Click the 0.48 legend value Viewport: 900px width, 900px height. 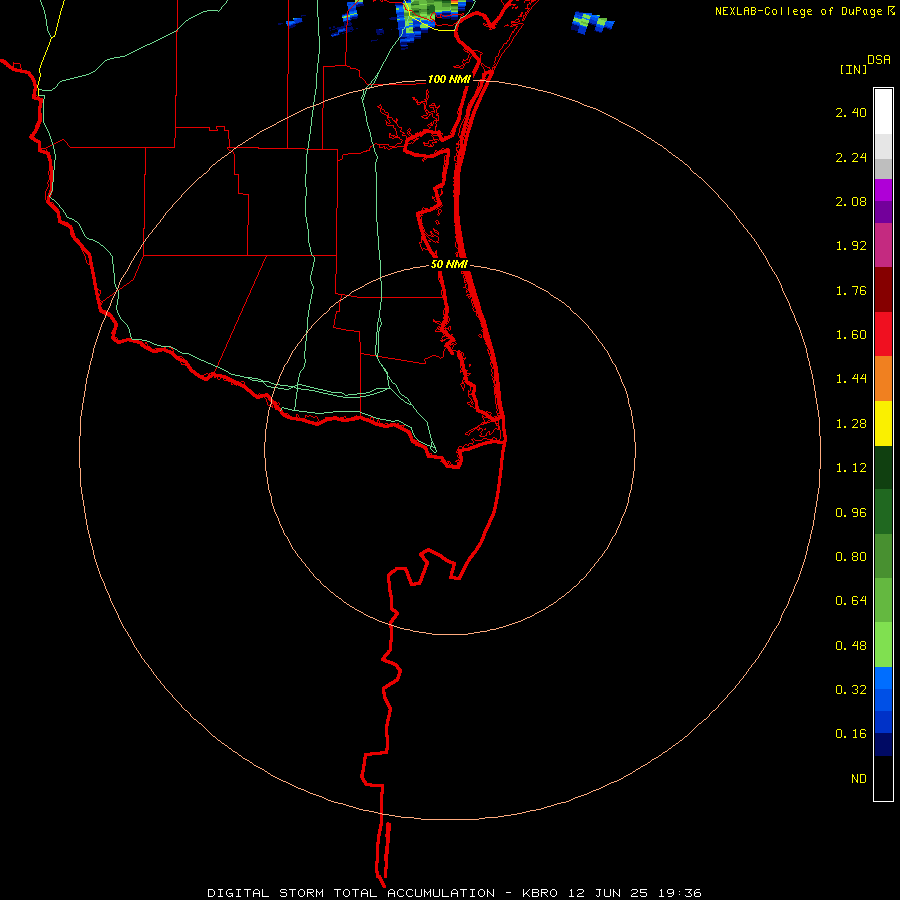851,646
